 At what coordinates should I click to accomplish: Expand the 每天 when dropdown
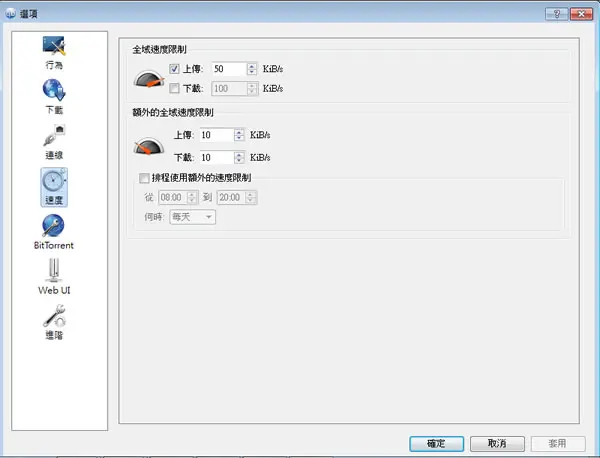(192, 217)
